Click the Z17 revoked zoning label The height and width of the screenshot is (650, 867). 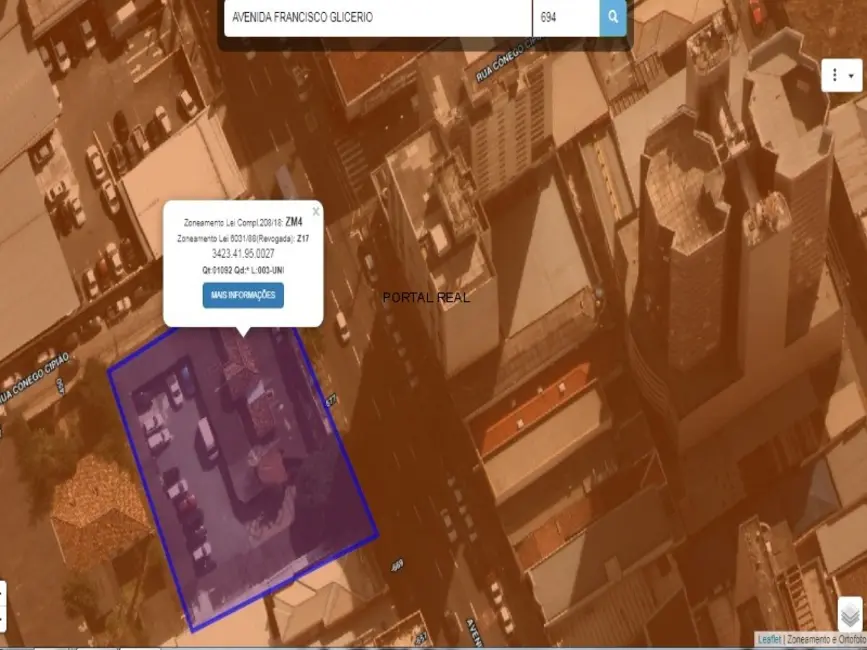point(303,239)
